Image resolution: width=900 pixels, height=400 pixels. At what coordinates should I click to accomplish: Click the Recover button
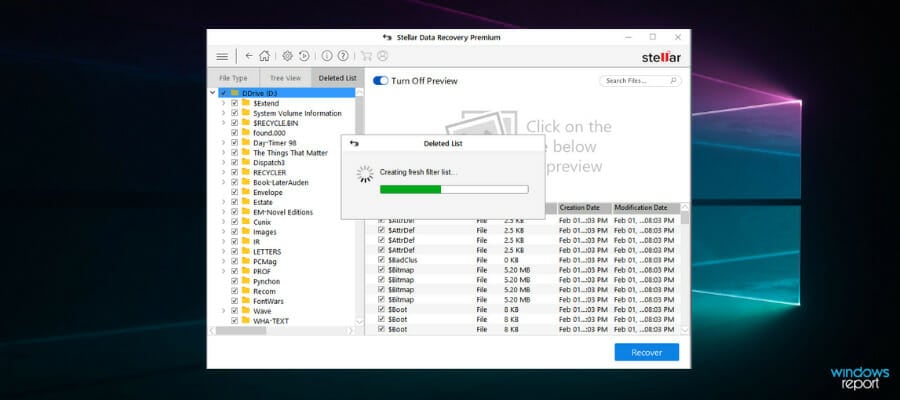646,352
